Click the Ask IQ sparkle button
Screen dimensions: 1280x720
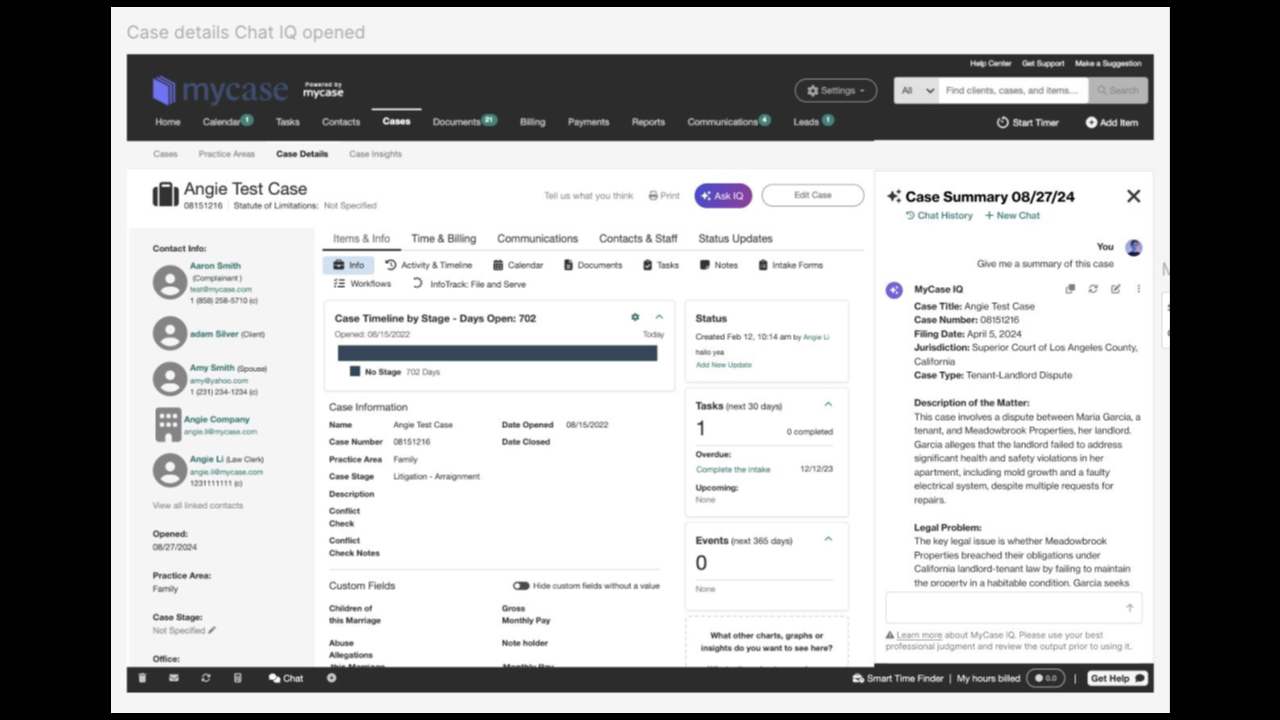722,196
